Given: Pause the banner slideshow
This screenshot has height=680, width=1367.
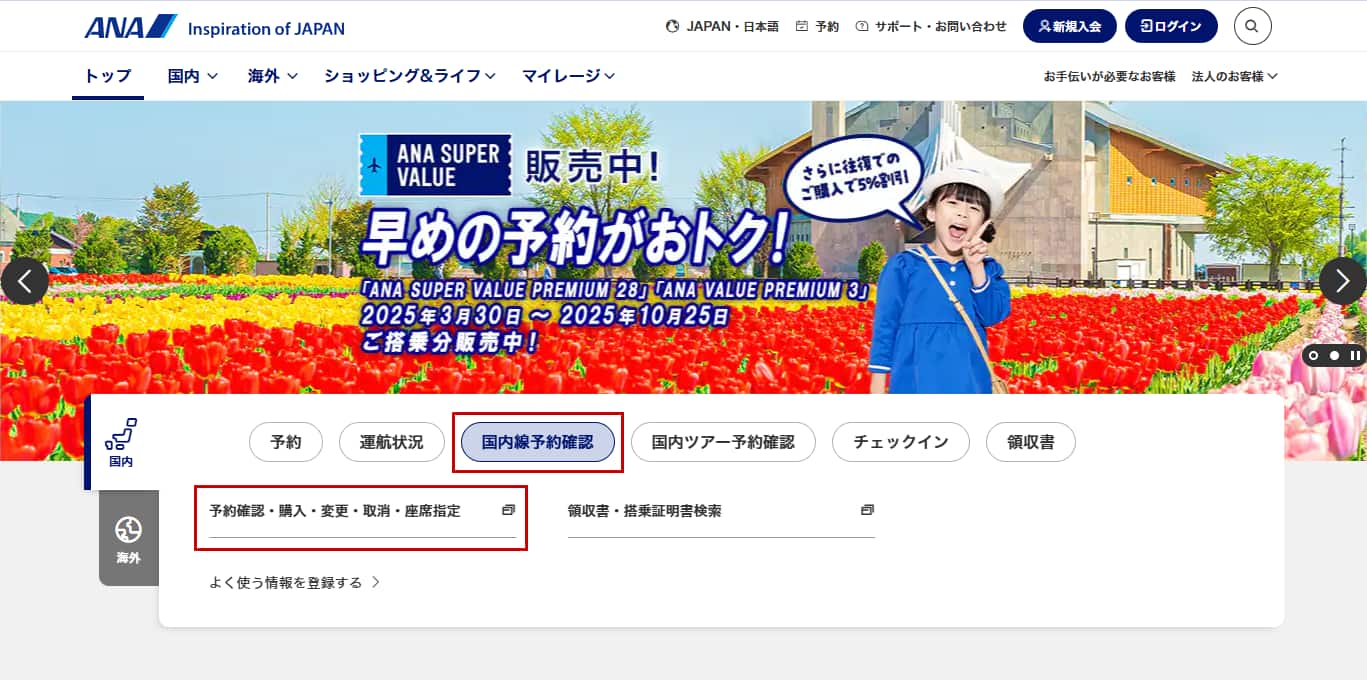Looking at the screenshot, I should pyautogui.click(x=1355, y=355).
